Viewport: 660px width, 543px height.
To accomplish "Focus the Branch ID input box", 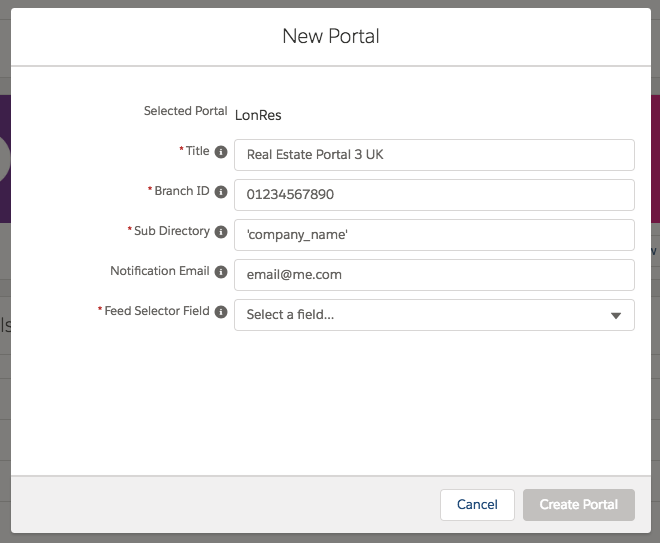I will click(x=434, y=195).
